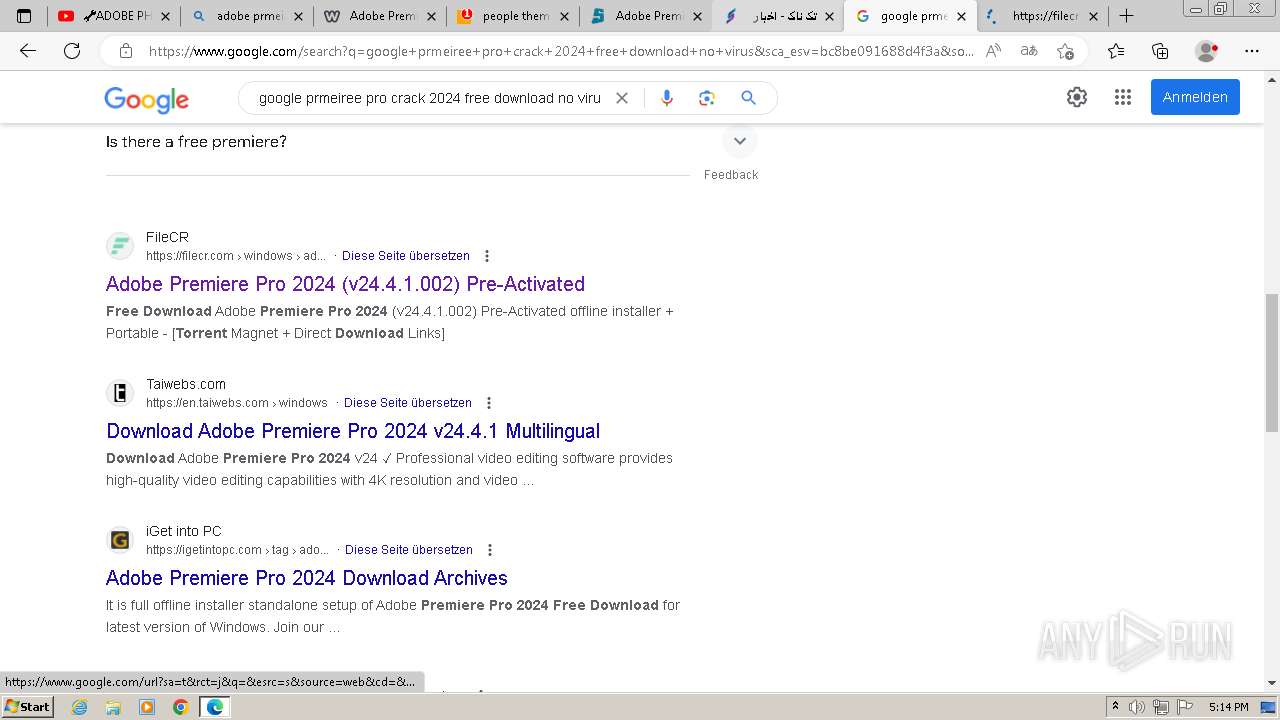
Task: Open the Favorites list icon
Action: (x=1116, y=51)
